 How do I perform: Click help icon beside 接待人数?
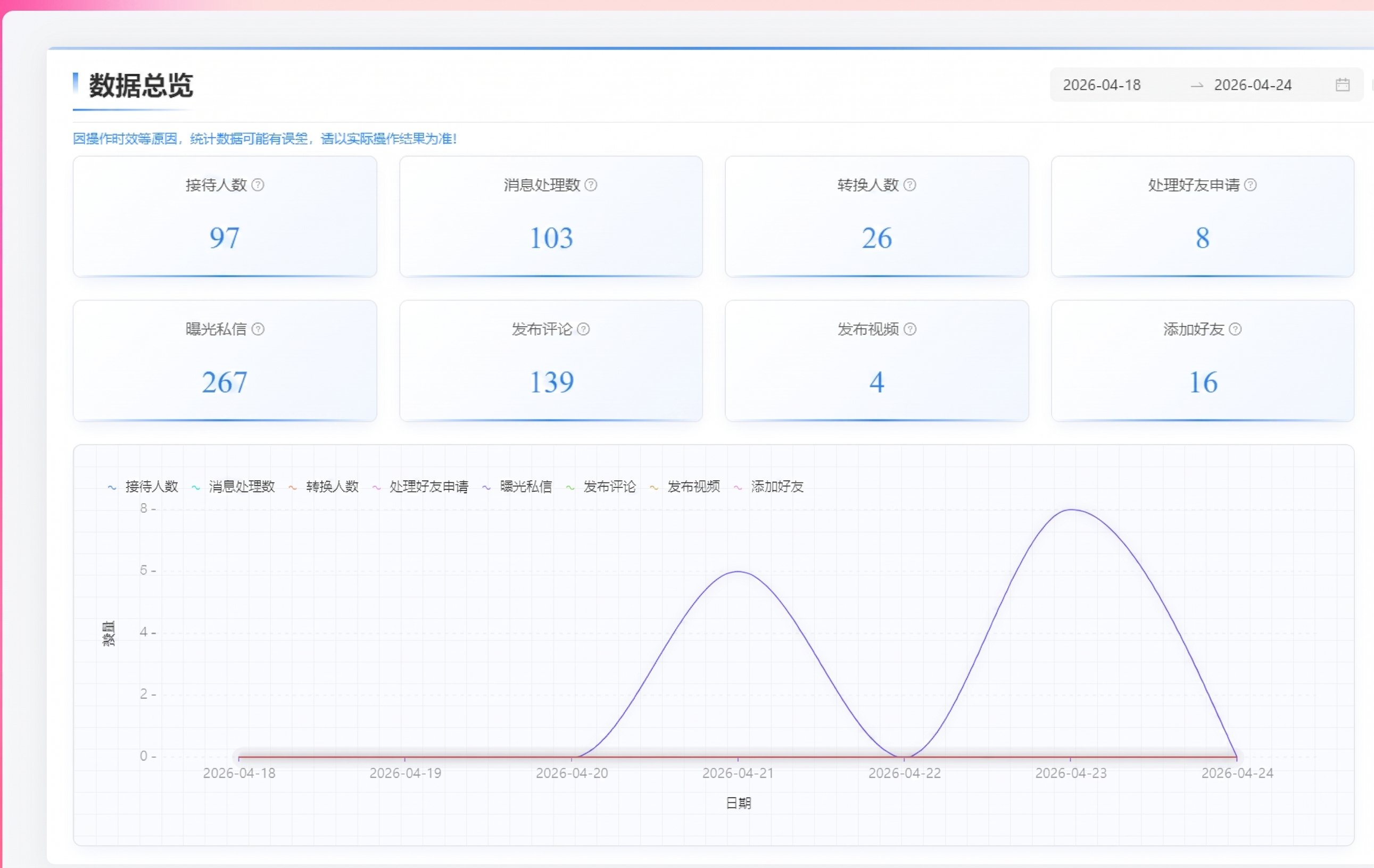258,185
